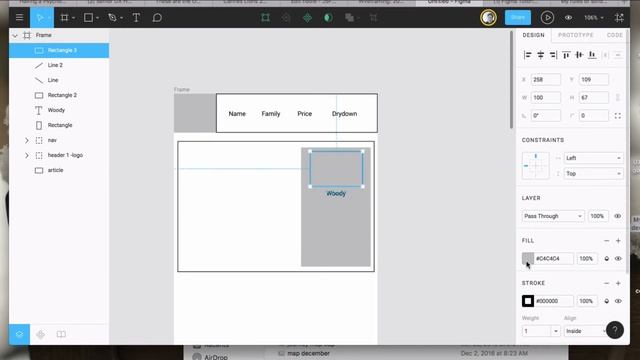Switch to the Design tab

(x=533, y=35)
